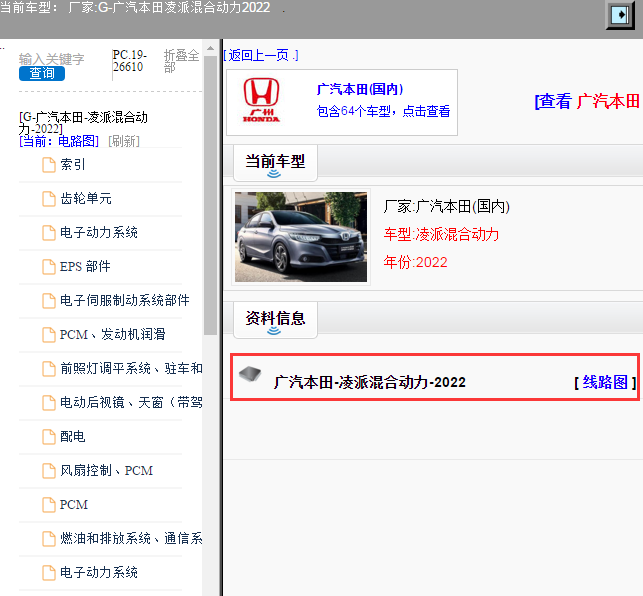Open 燃油和排放系统 entry

[x=131, y=539]
